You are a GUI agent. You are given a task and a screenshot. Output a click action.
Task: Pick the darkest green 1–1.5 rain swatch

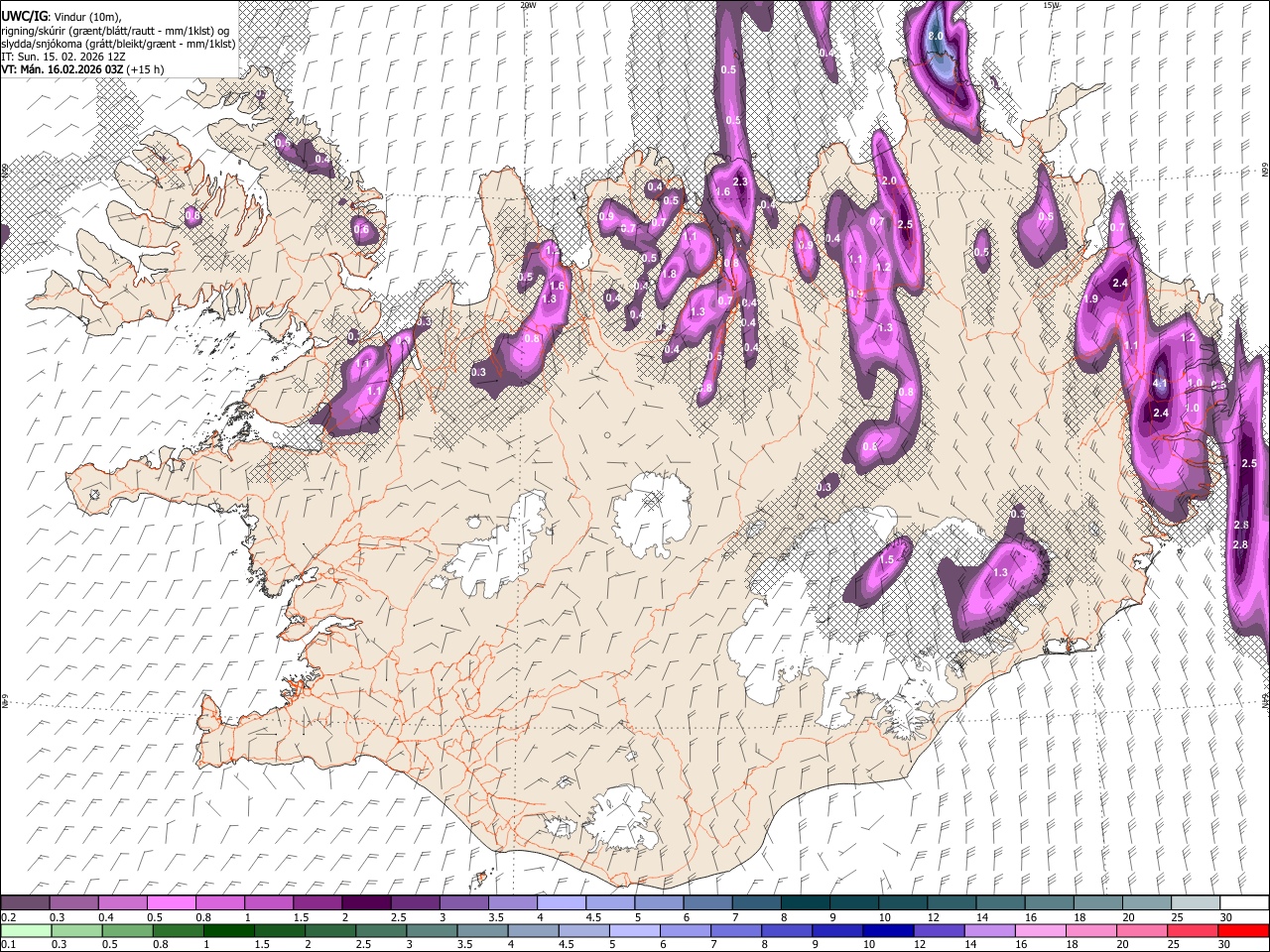[228, 930]
